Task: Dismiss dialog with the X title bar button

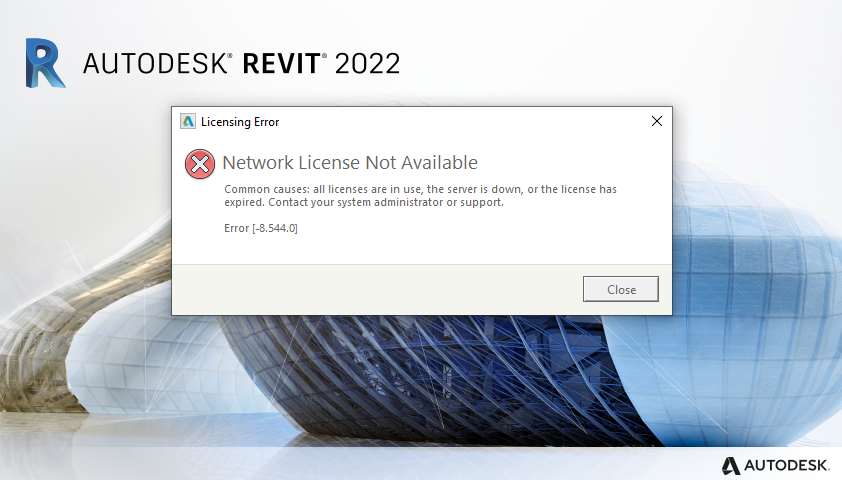Action: pos(656,121)
